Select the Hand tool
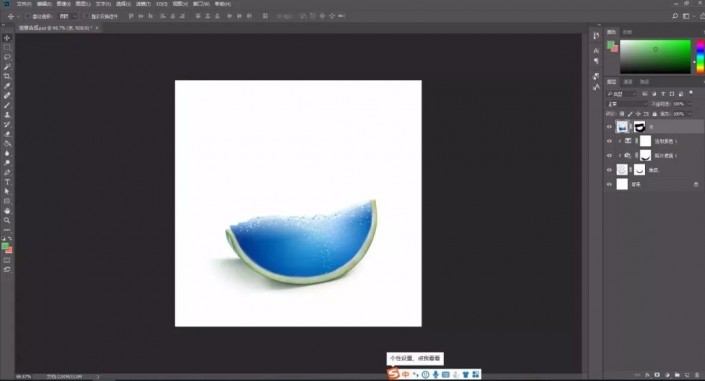705x381 pixels. coord(7,211)
